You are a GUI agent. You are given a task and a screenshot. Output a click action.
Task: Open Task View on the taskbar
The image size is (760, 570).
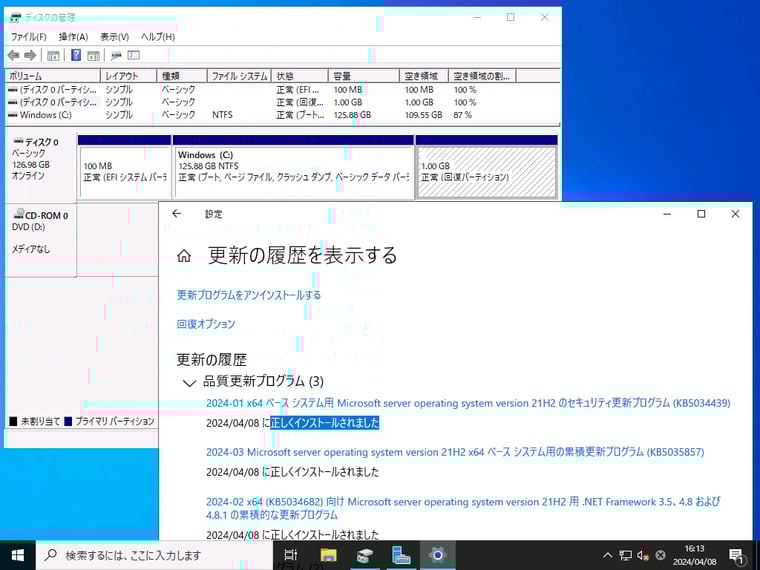[290, 555]
